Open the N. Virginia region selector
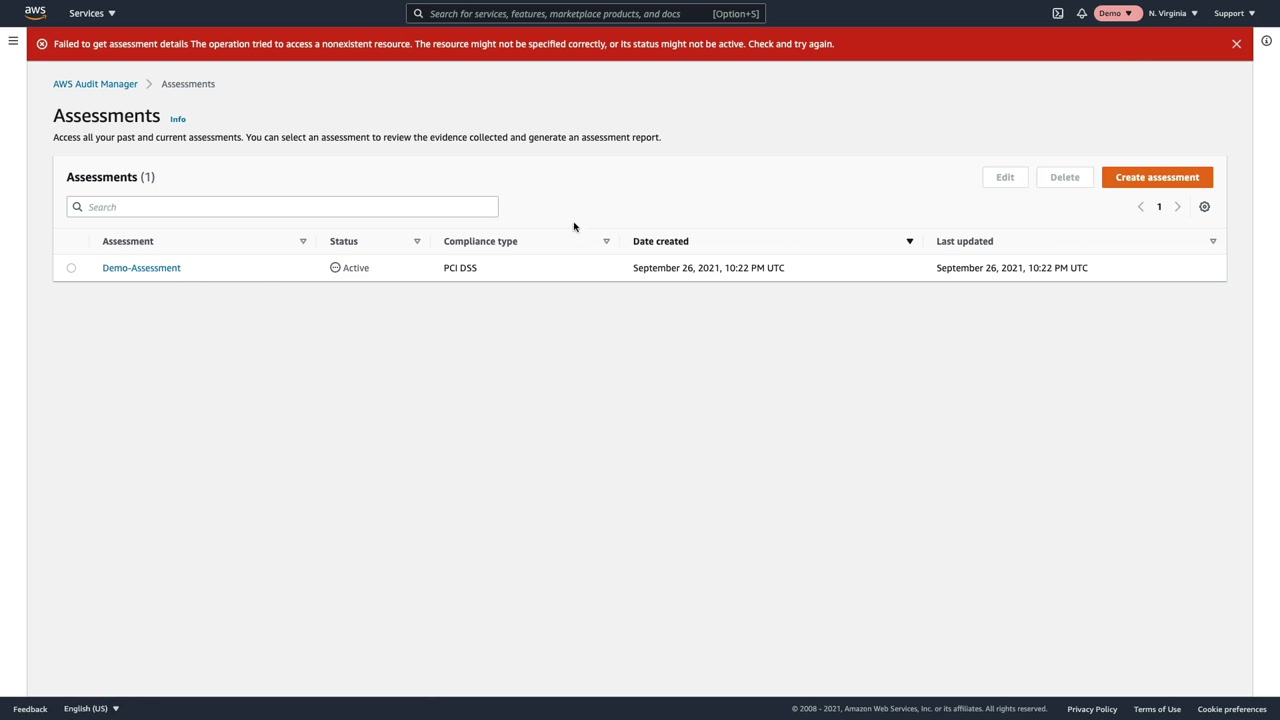Screen dimensions: 1280x720 click(1173, 13)
